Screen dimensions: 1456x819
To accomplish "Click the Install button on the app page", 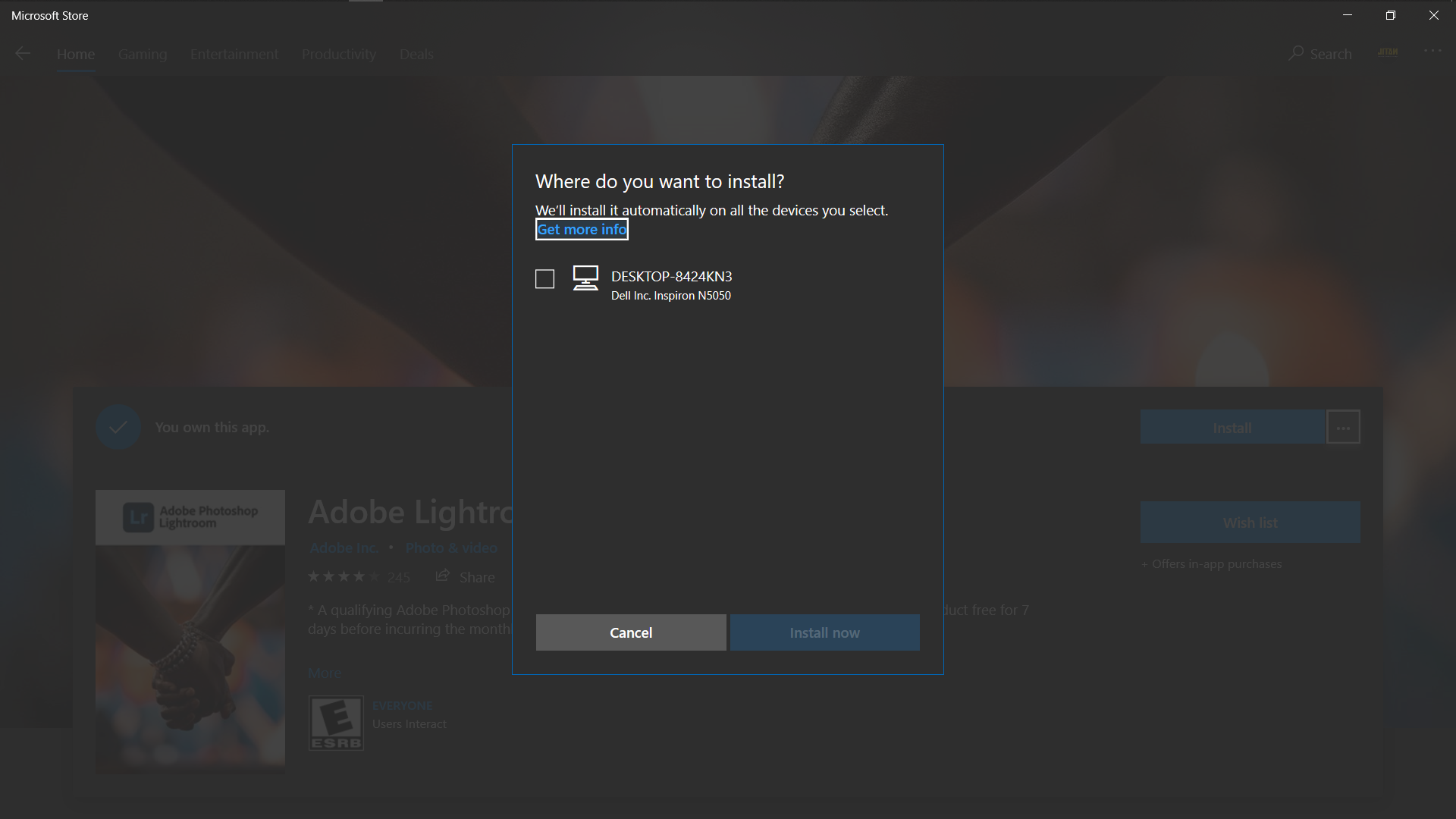I will tap(1232, 428).
